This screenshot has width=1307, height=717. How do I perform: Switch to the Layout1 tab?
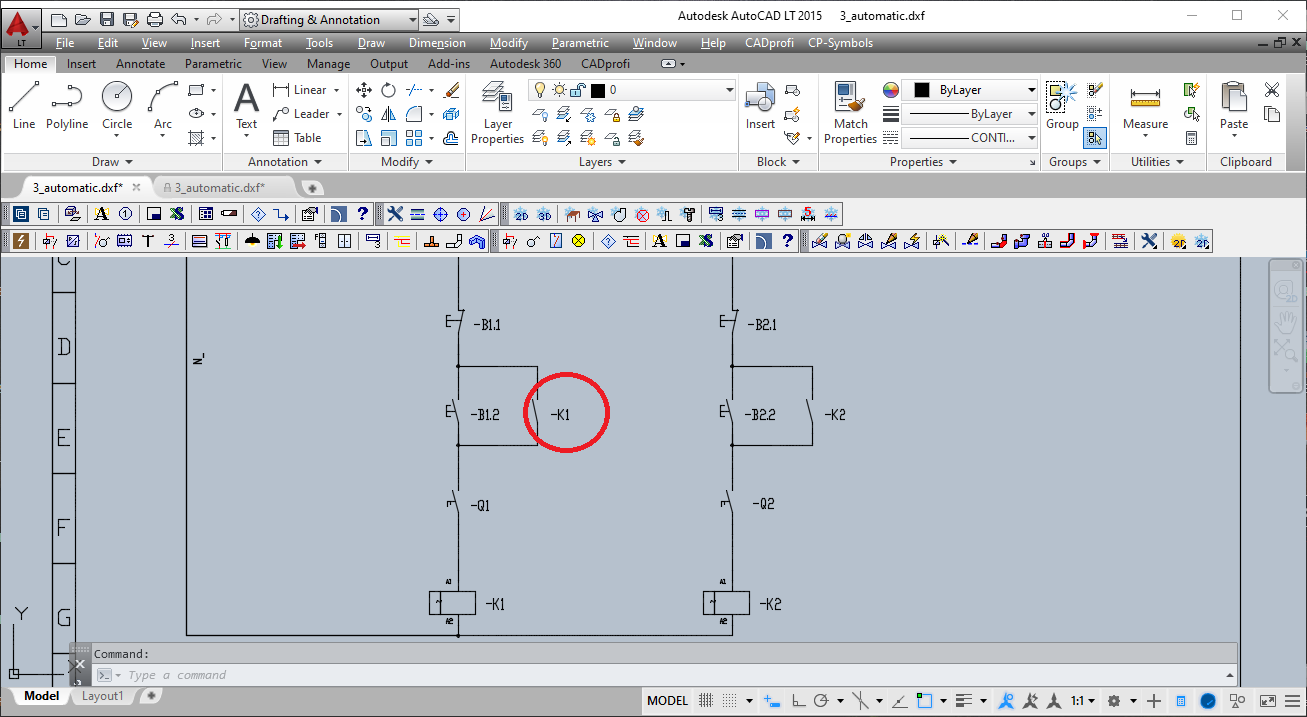(x=103, y=696)
